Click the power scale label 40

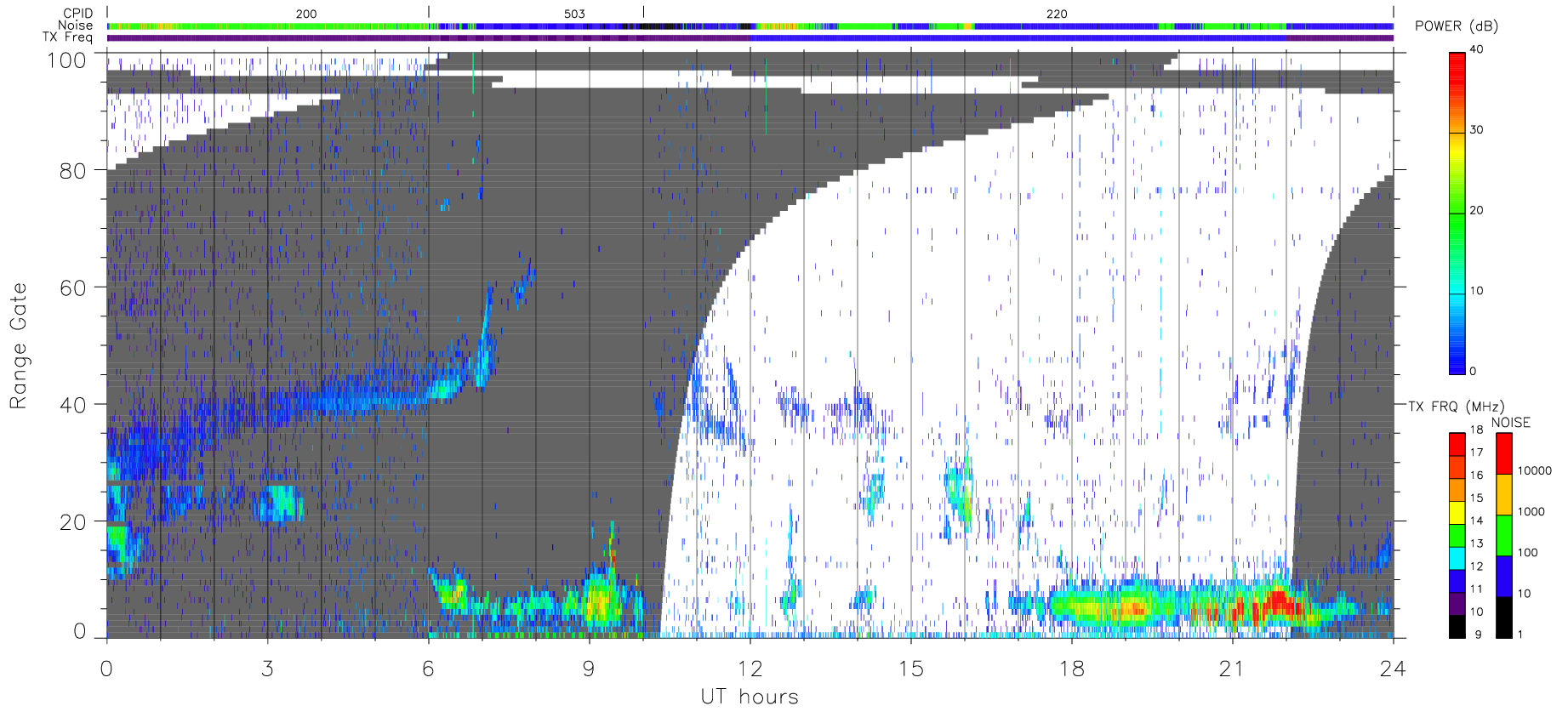pyautogui.click(x=1476, y=49)
